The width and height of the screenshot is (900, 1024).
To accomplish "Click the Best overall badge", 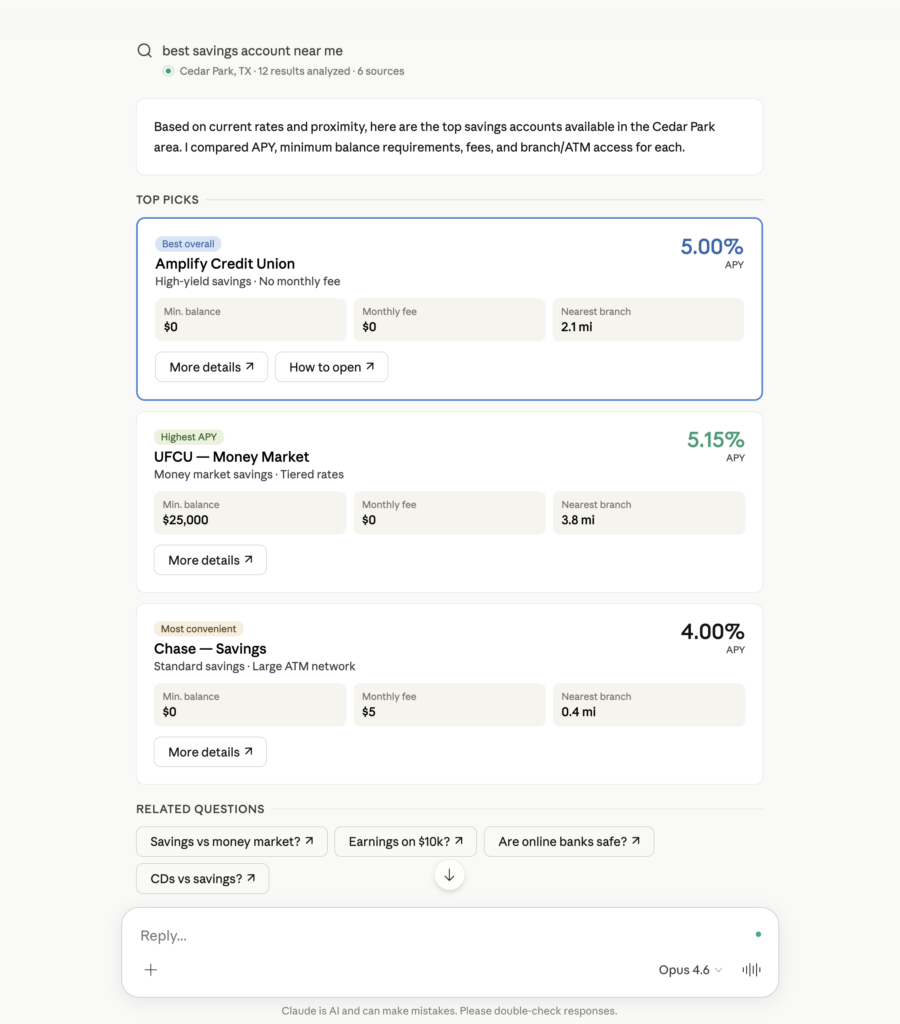I will coord(188,244).
